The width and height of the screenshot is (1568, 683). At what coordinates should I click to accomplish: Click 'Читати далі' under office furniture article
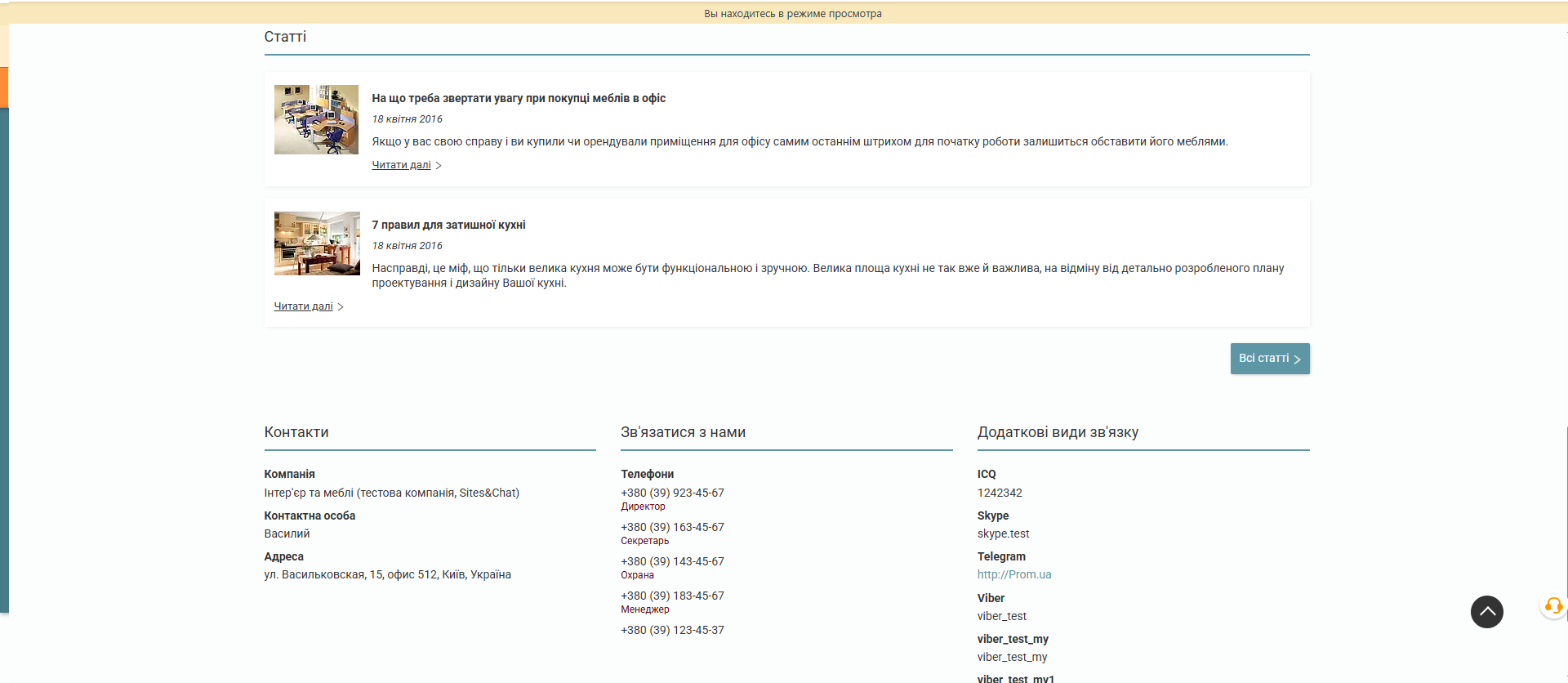[x=401, y=165]
